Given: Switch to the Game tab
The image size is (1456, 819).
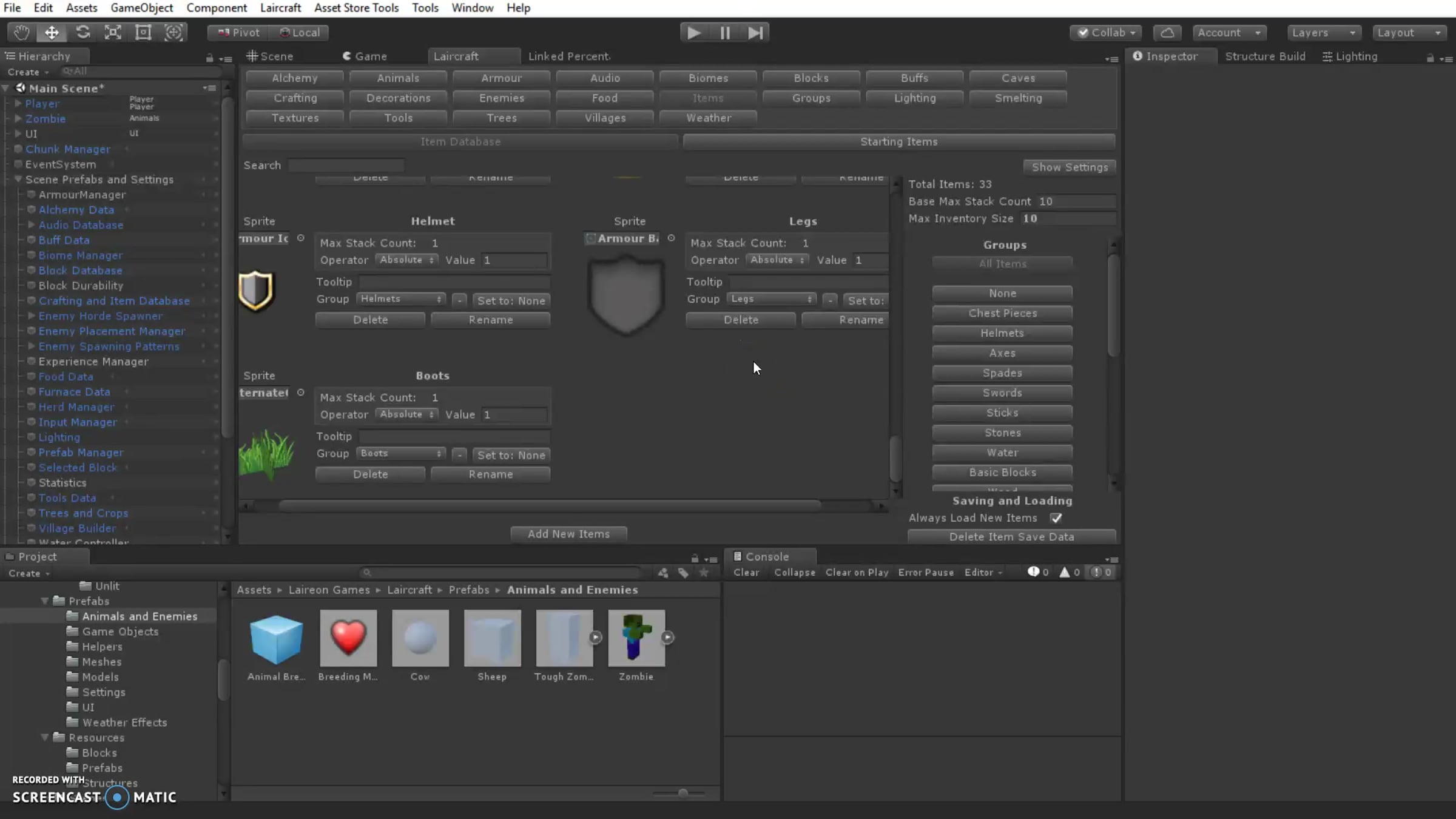Looking at the screenshot, I should 365,56.
